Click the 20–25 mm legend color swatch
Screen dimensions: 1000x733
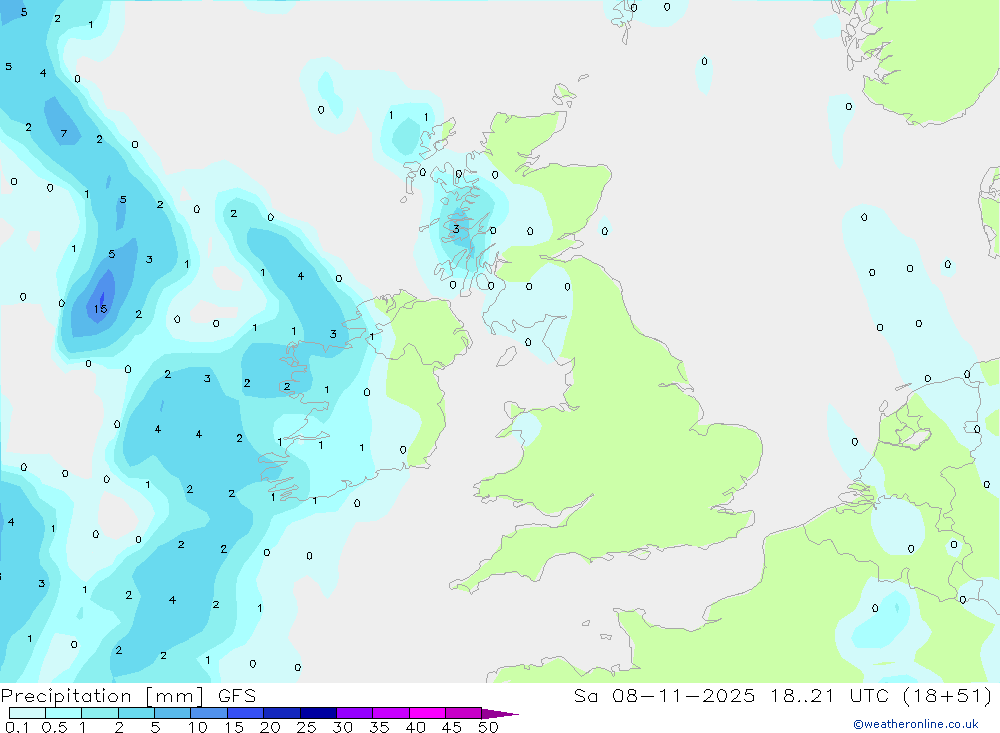click(282, 713)
